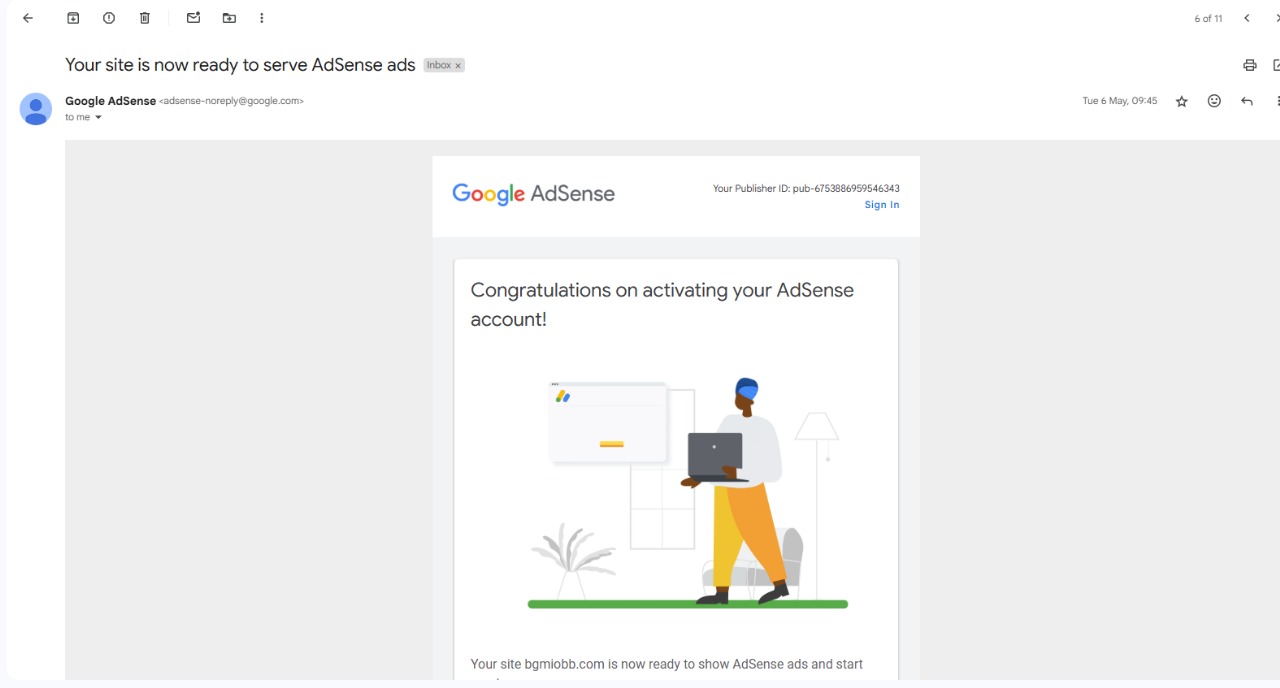1280x688 pixels.
Task: Remove the Inbox label with x
Action: (x=458, y=65)
